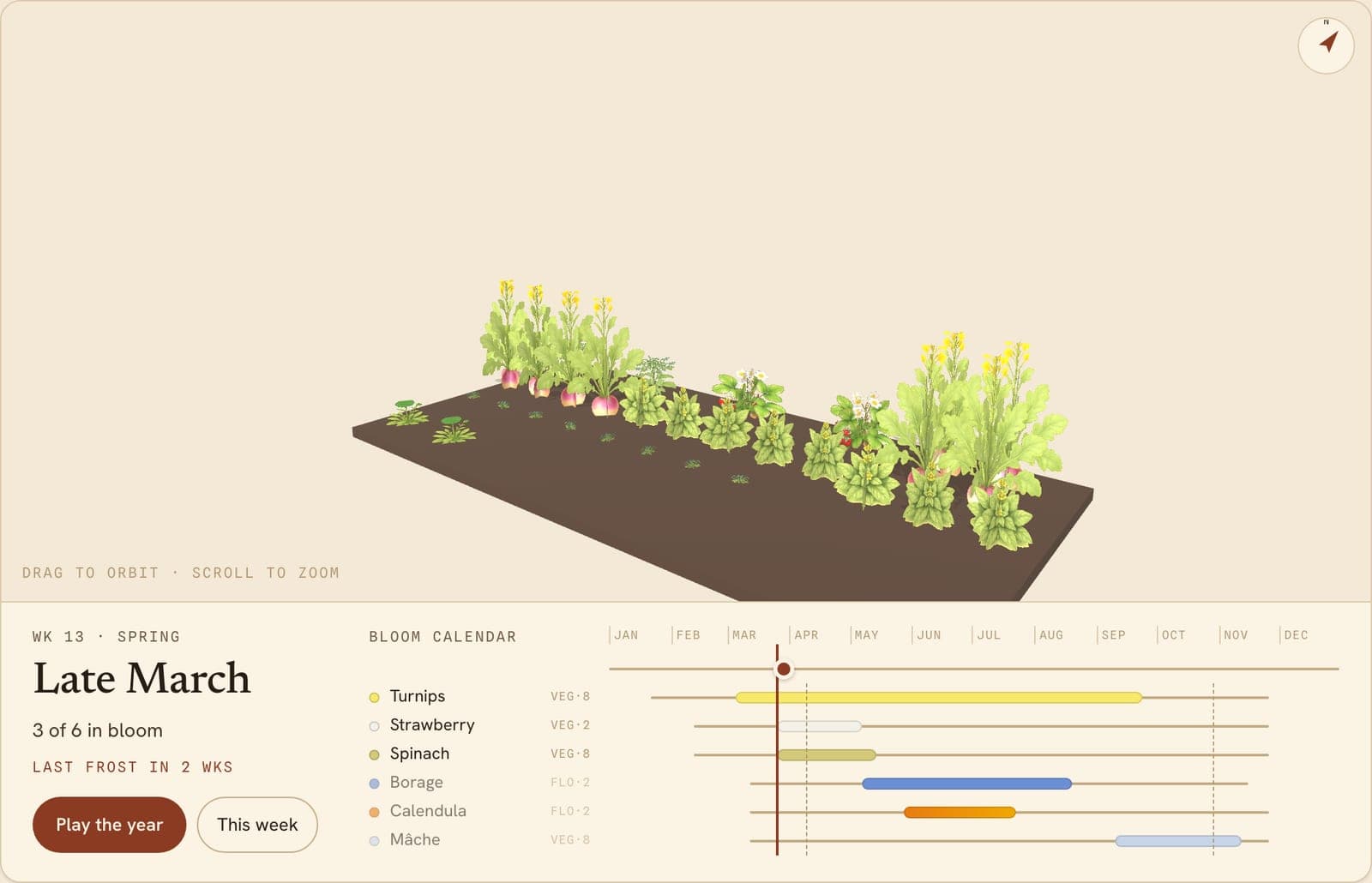Screen dimensions: 1372x883
Task: Click the orange Calendula bloom bar
Action: click(960, 812)
